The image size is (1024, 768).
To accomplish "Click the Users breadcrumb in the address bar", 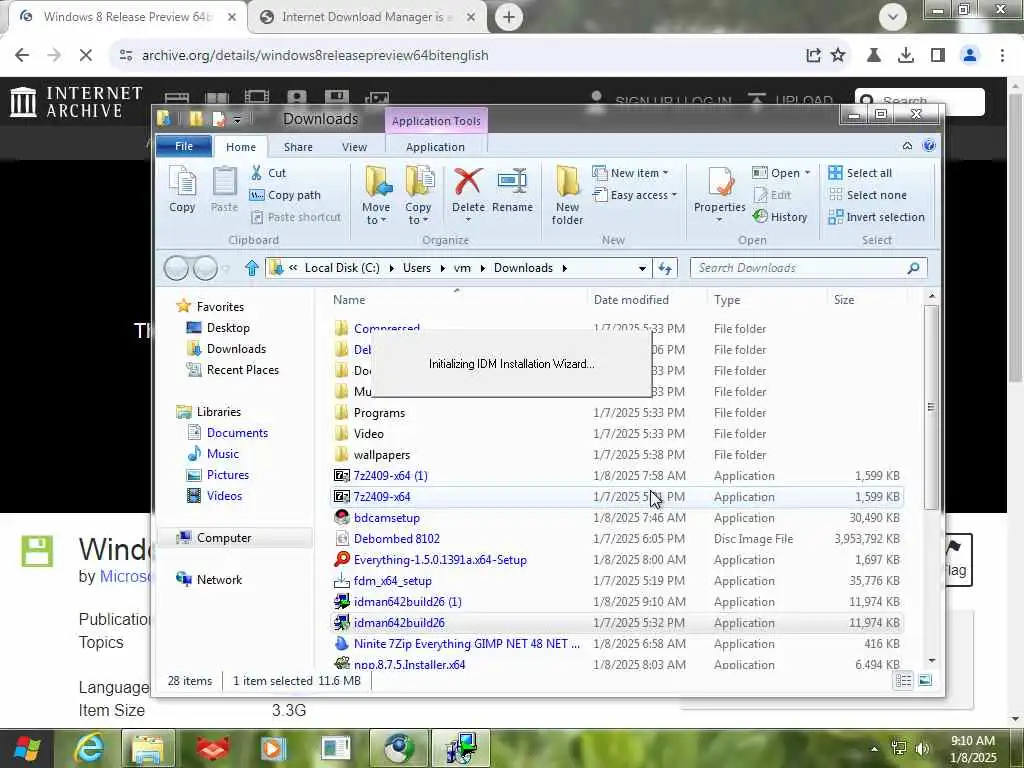I will (417, 268).
